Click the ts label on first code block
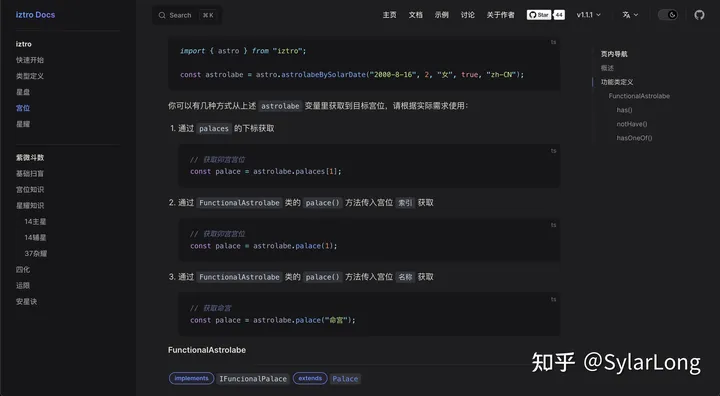The width and height of the screenshot is (720, 396). pos(553,42)
